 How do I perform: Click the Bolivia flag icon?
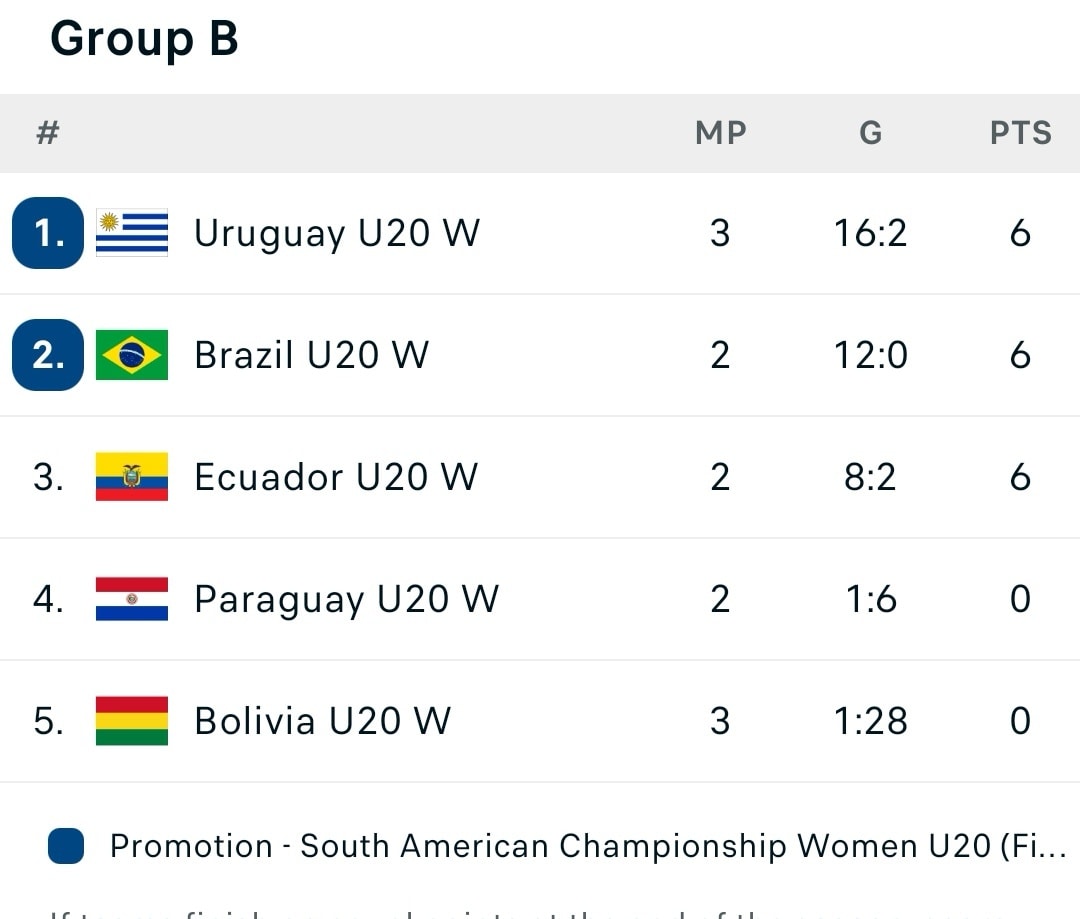[132, 721]
